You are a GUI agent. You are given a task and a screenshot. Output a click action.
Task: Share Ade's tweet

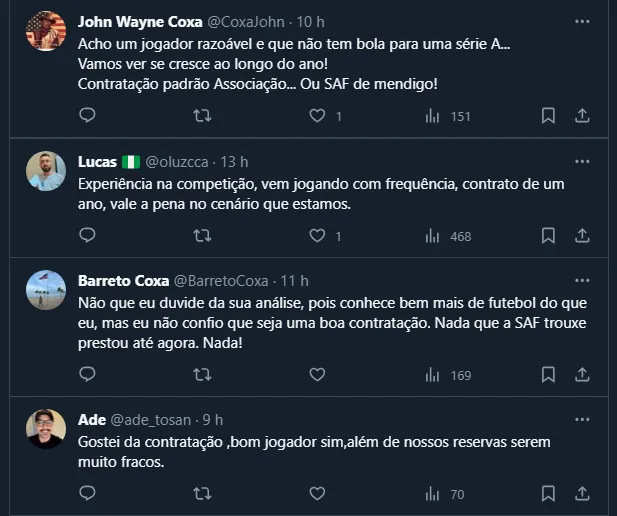[x=582, y=493]
